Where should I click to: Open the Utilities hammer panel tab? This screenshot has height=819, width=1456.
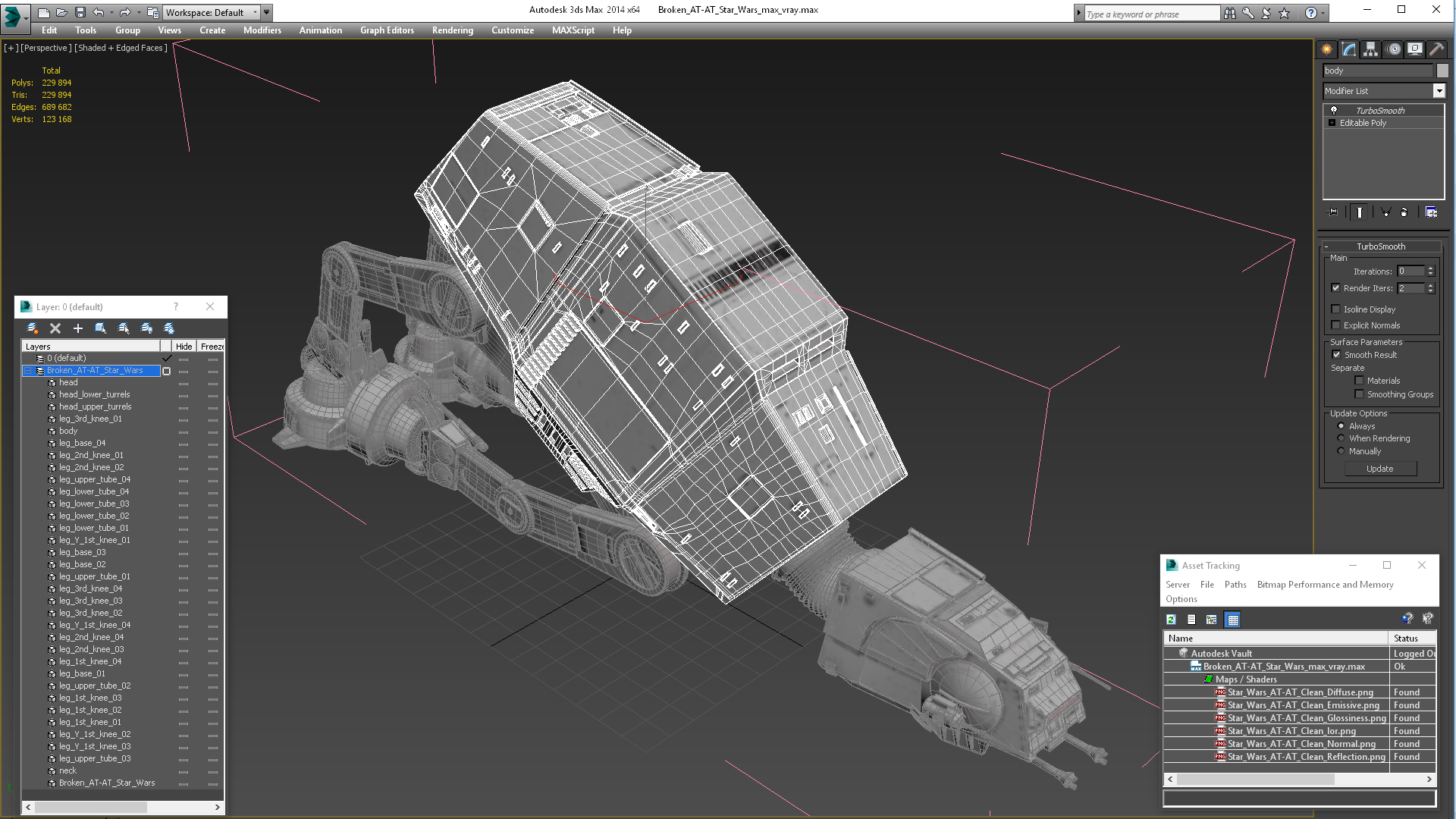[1436, 49]
